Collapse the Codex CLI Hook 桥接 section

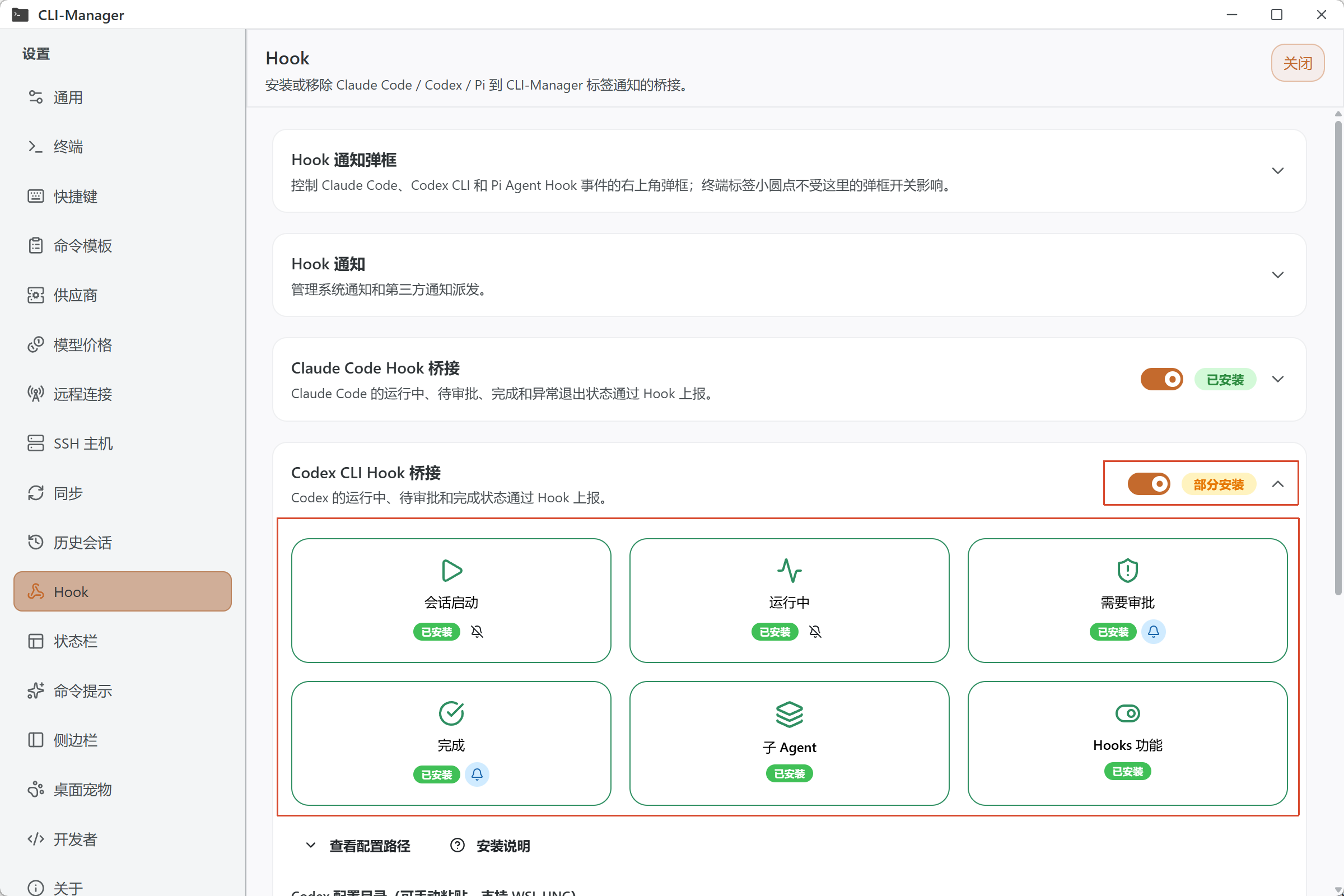tap(1278, 484)
